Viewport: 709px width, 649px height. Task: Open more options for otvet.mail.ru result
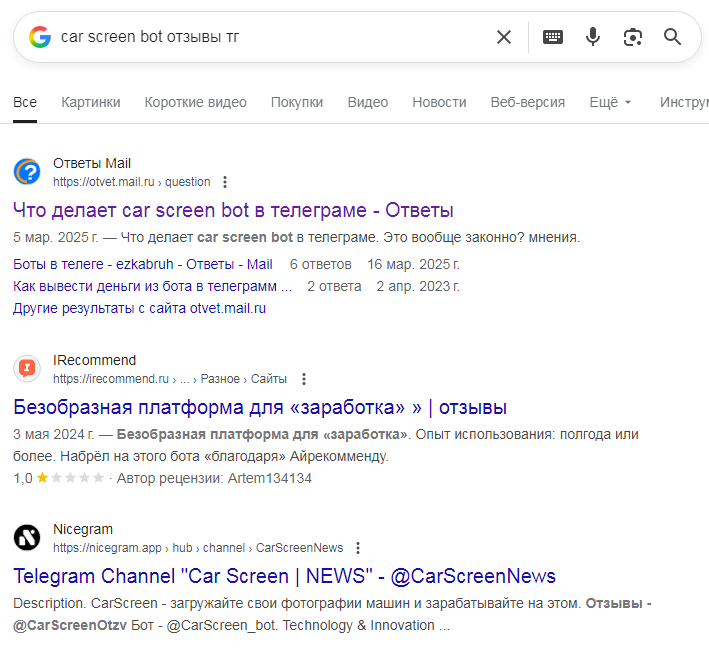225,182
